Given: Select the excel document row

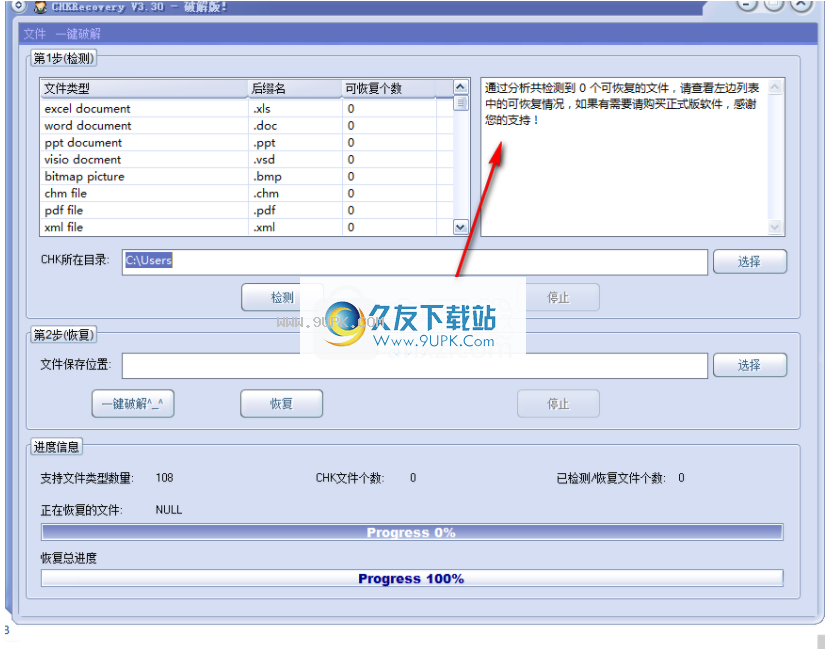Looking at the screenshot, I should 247,109.
